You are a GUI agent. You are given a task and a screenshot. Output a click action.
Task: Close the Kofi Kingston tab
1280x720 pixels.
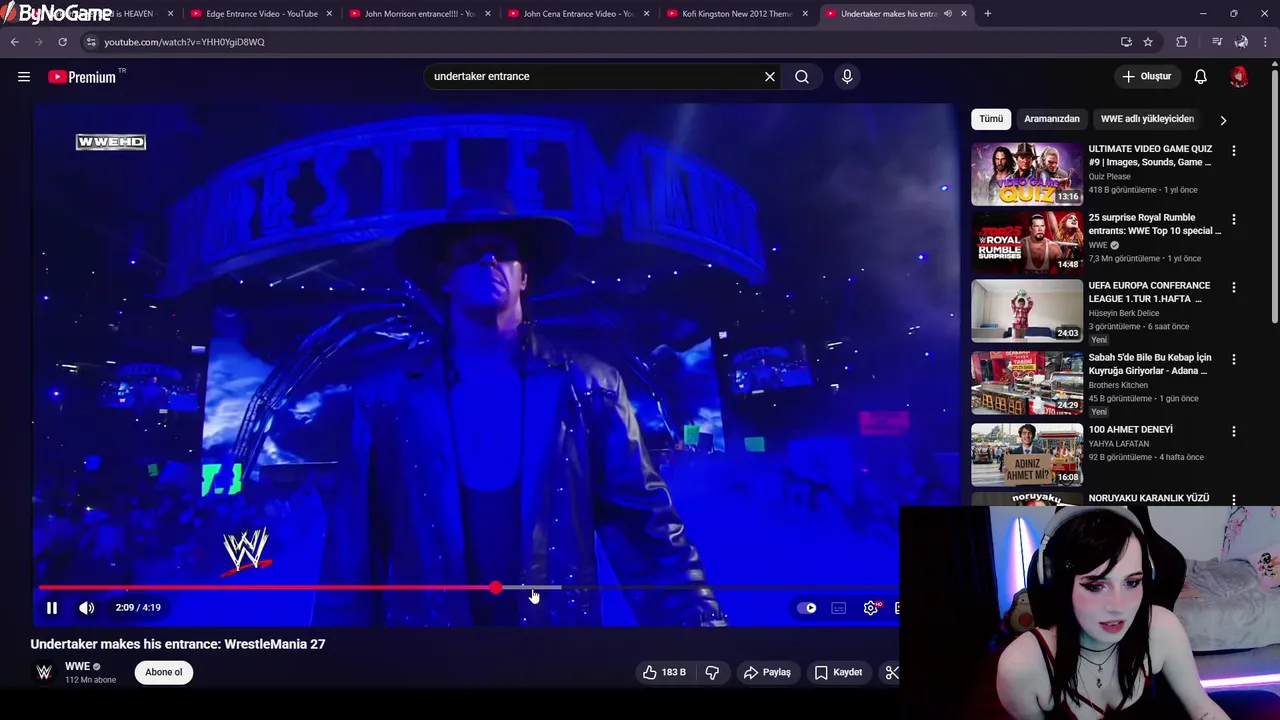(805, 14)
